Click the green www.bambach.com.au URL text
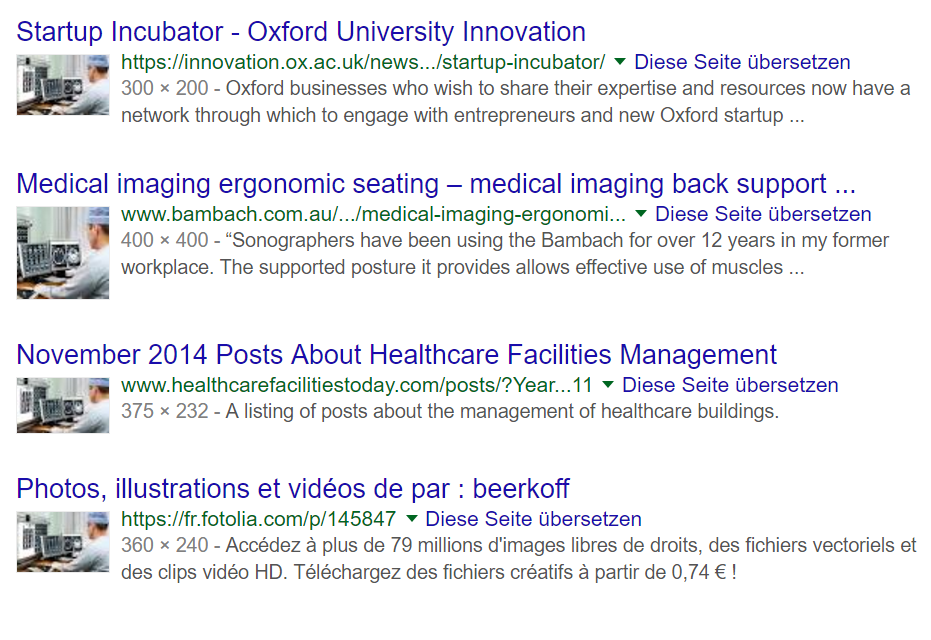This screenshot has width=931, height=640. [x=373, y=215]
